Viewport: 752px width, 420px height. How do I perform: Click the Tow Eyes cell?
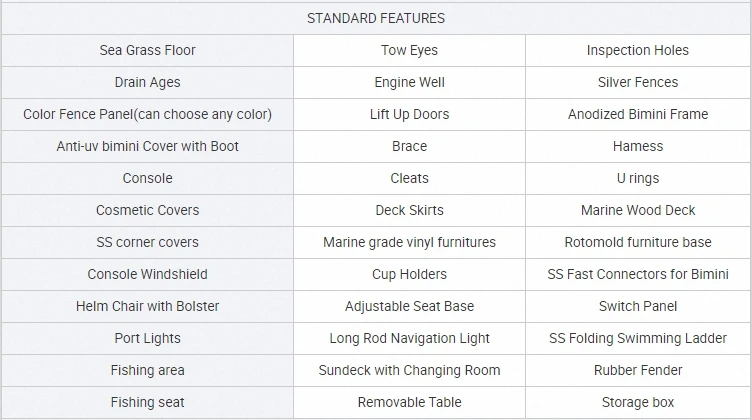(x=409, y=50)
